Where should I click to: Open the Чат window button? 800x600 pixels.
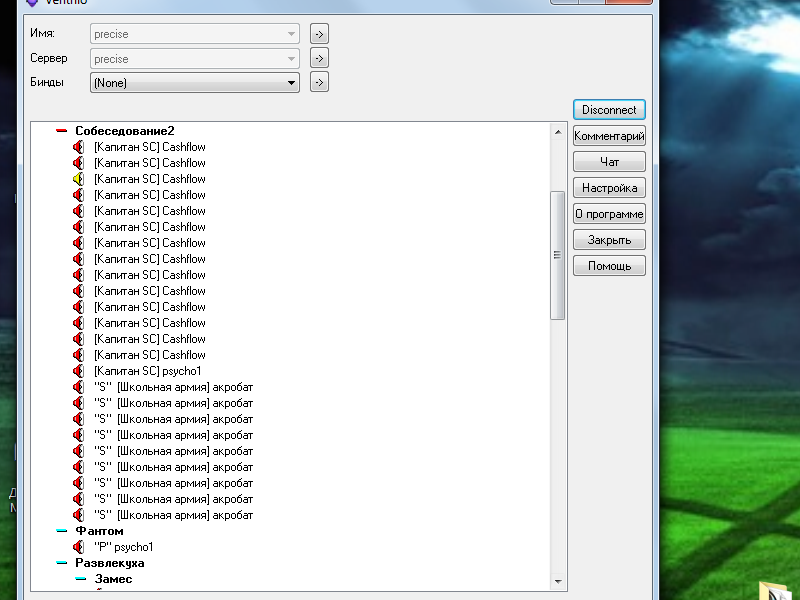(609, 162)
